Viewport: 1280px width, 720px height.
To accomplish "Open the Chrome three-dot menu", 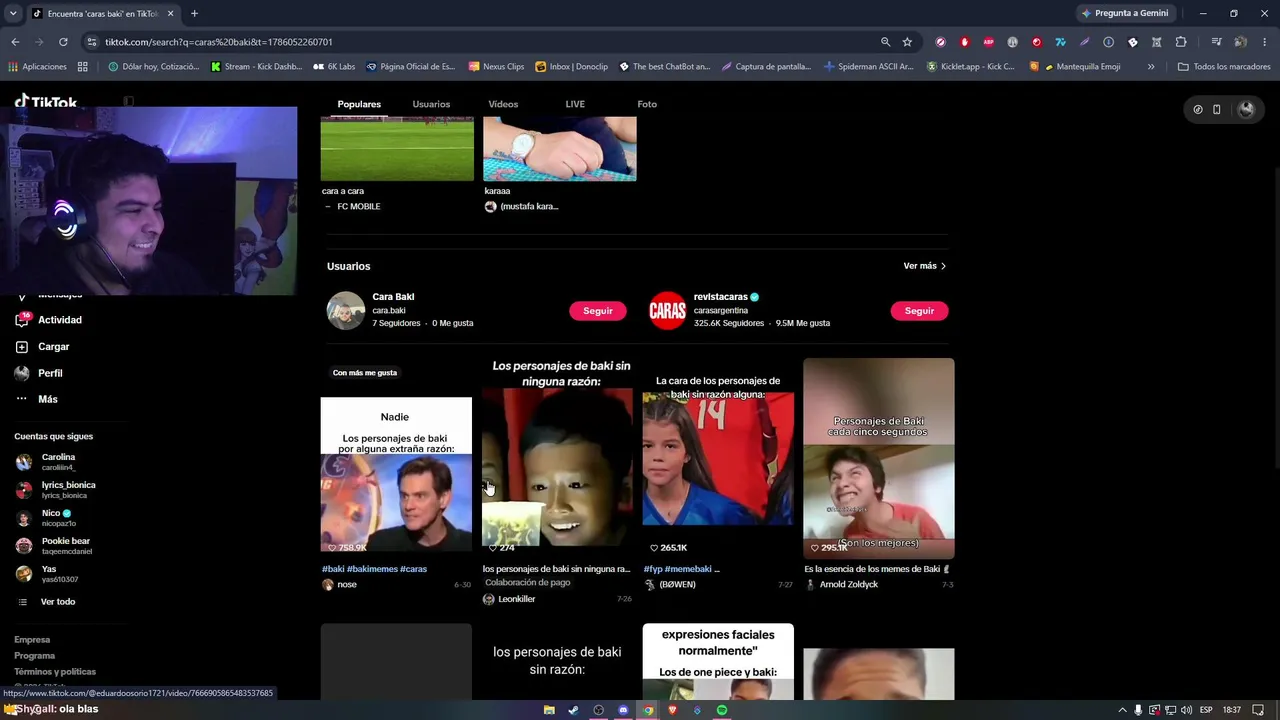I will [1264, 42].
